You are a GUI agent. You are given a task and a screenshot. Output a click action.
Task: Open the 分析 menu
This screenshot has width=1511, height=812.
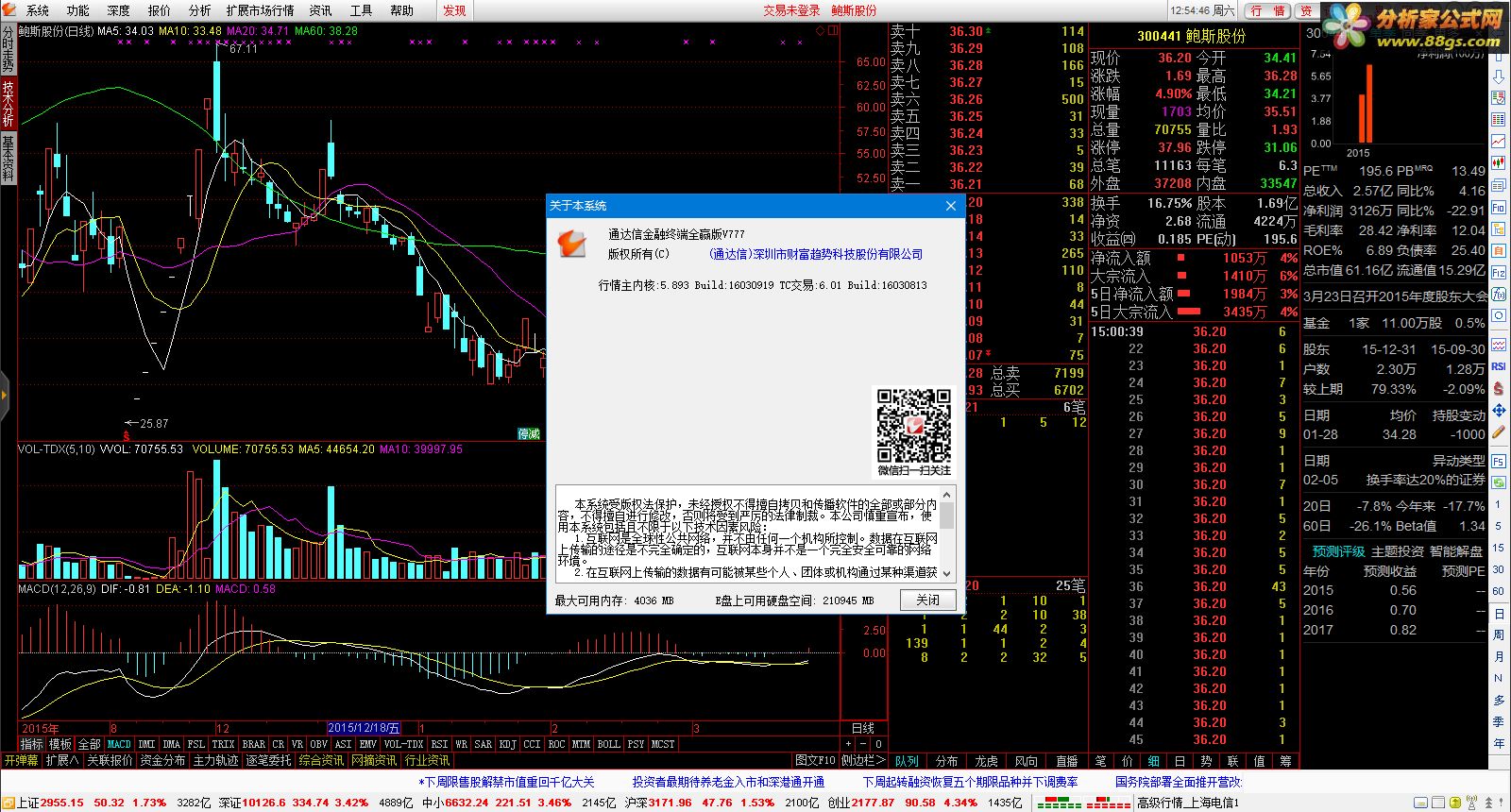pyautogui.click(x=200, y=10)
